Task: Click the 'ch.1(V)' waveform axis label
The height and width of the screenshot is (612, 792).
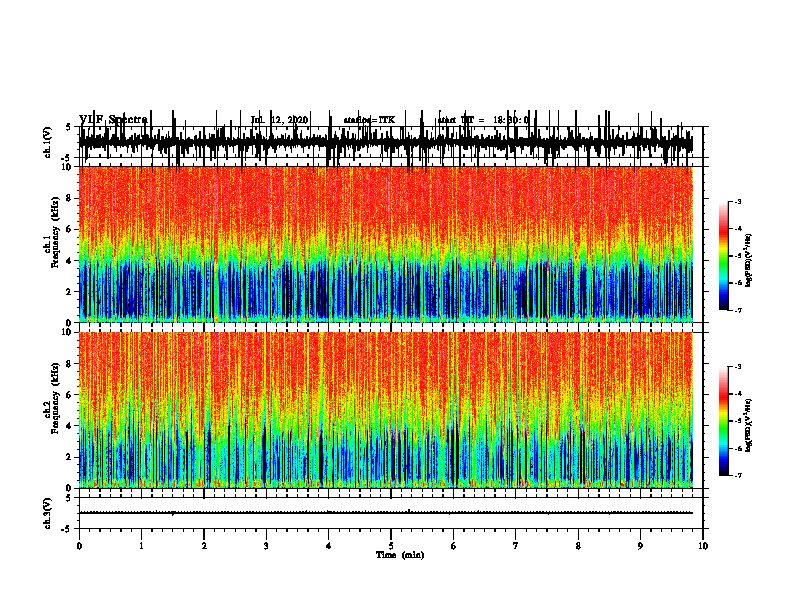Action: 47,142
